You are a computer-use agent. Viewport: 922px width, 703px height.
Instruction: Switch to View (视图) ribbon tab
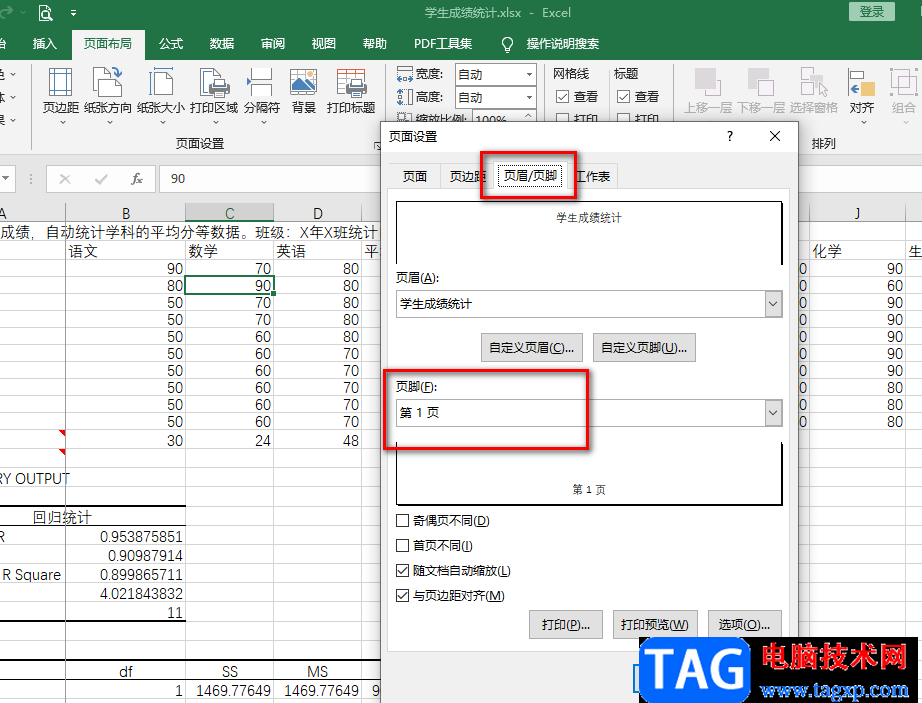point(323,44)
